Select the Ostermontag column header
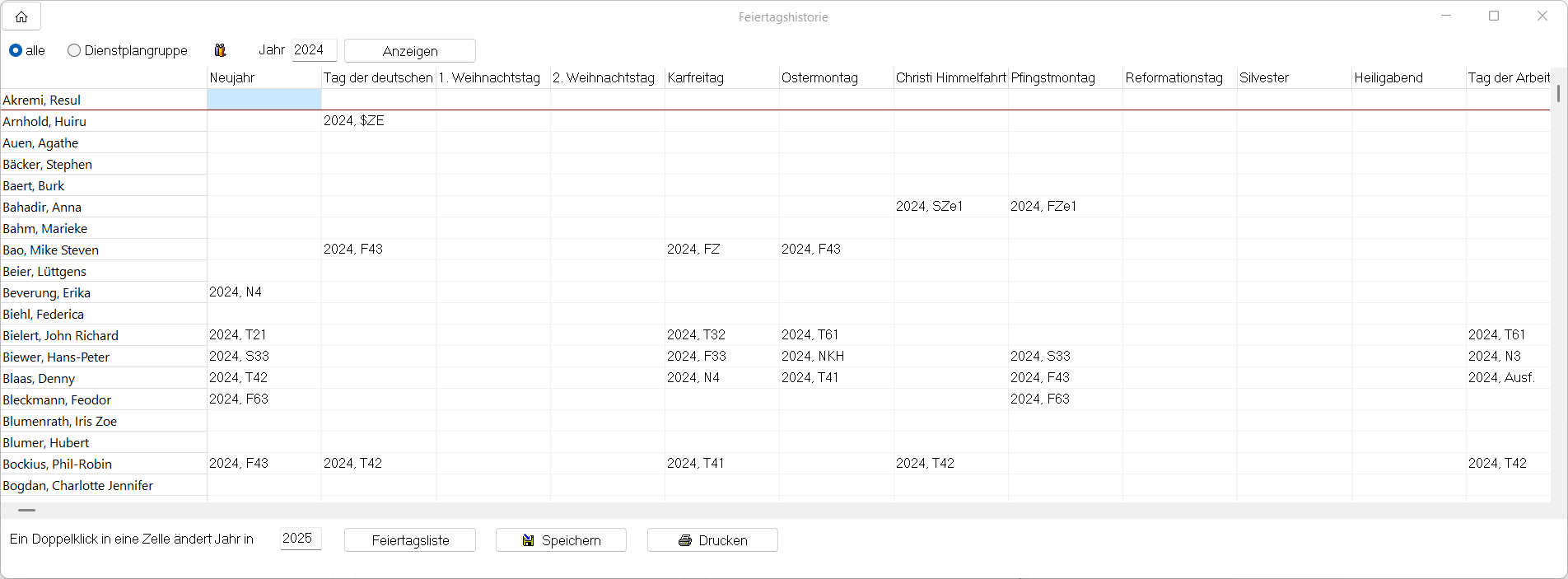This screenshot has width=1568, height=579. click(x=836, y=77)
